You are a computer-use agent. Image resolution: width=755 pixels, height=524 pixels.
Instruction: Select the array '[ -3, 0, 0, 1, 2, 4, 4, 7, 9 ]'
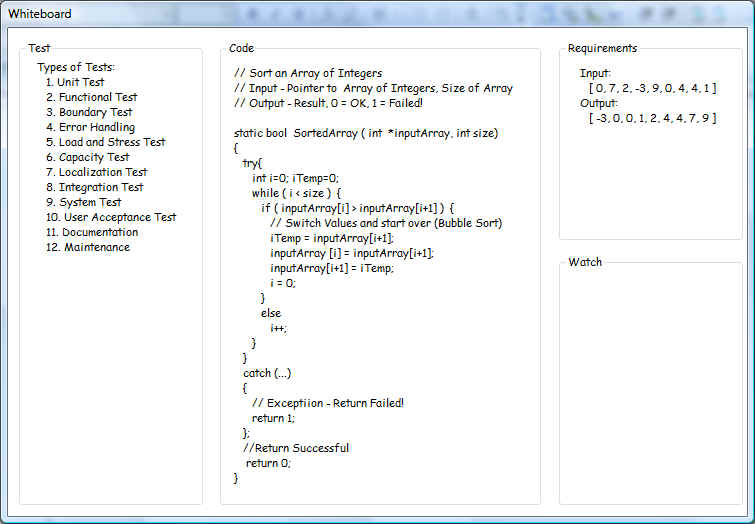click(x=652, y=118)
